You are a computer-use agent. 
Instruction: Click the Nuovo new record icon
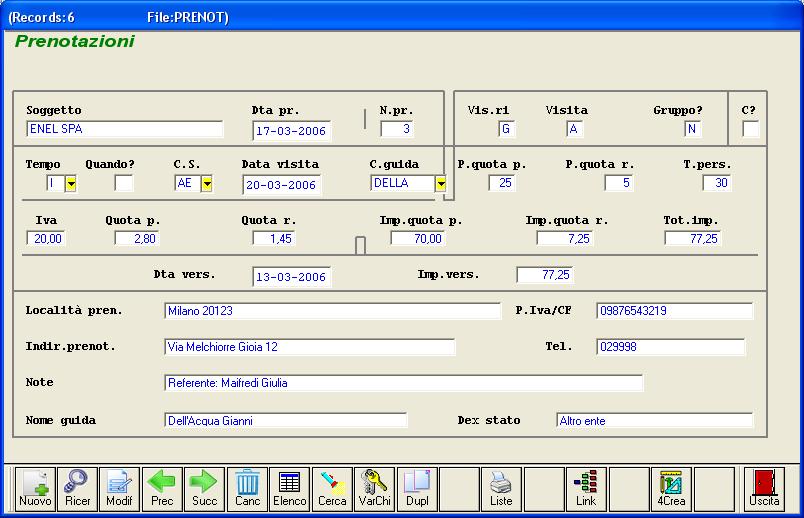click(35, 488)
